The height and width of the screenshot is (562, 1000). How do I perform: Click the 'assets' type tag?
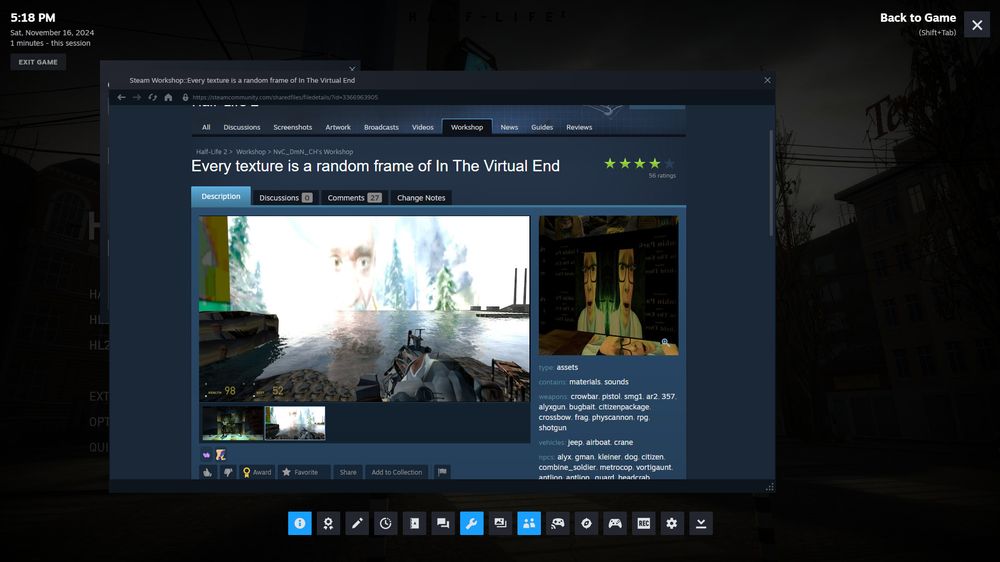[567, 367]
